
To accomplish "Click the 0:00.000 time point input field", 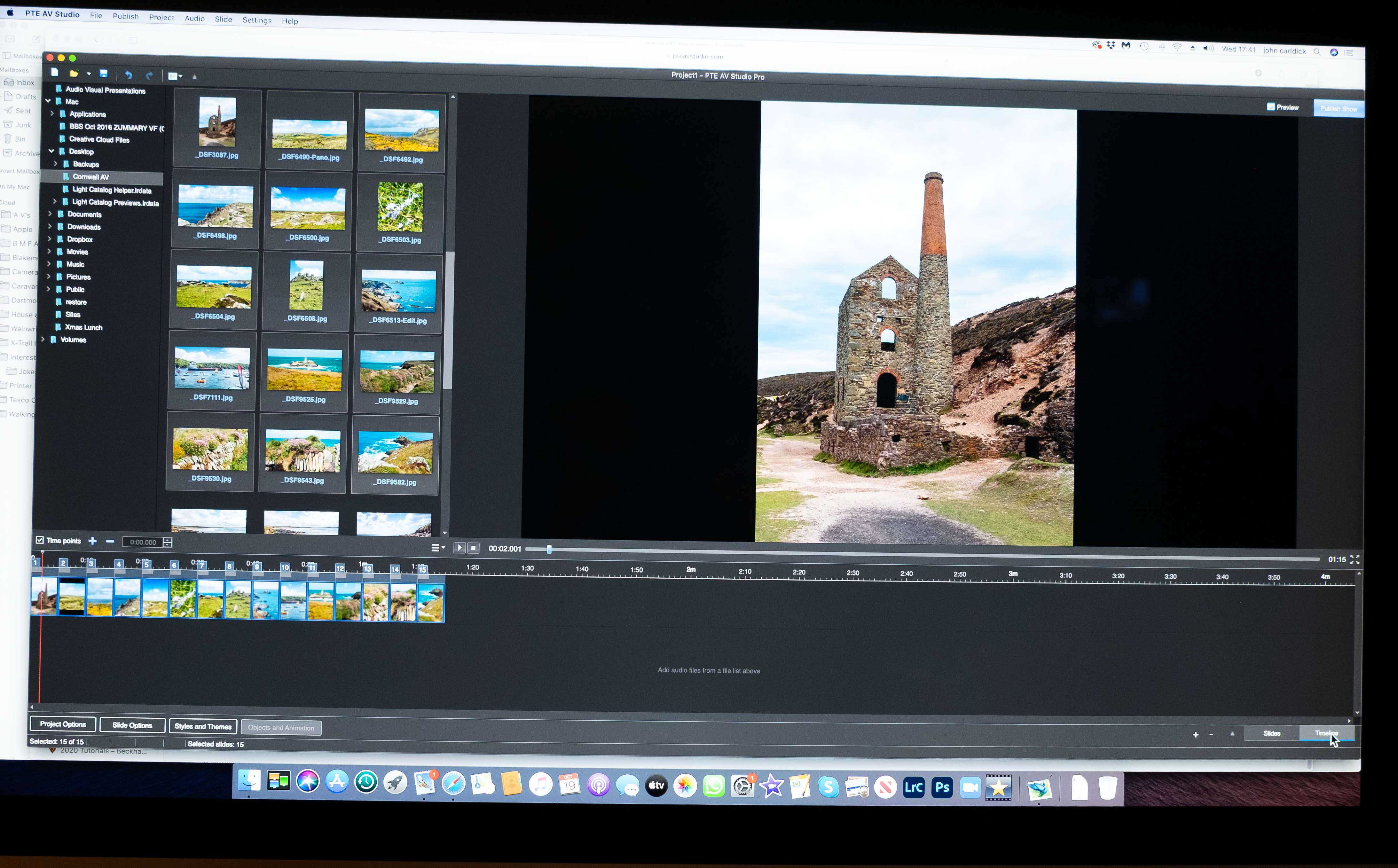I will pyautogui.click(x=142, y=542).
